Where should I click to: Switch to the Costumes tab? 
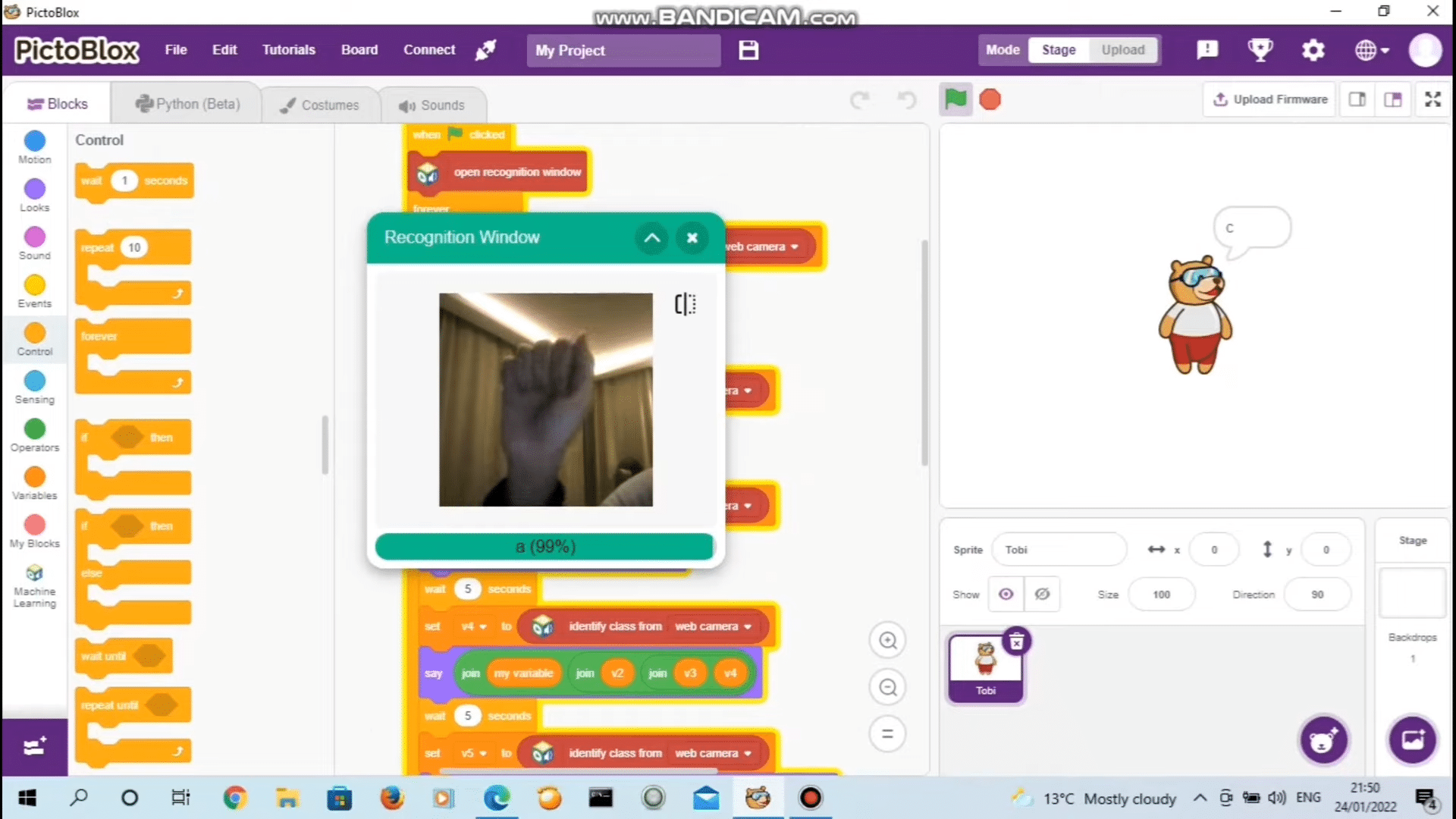tap(319, 105)
